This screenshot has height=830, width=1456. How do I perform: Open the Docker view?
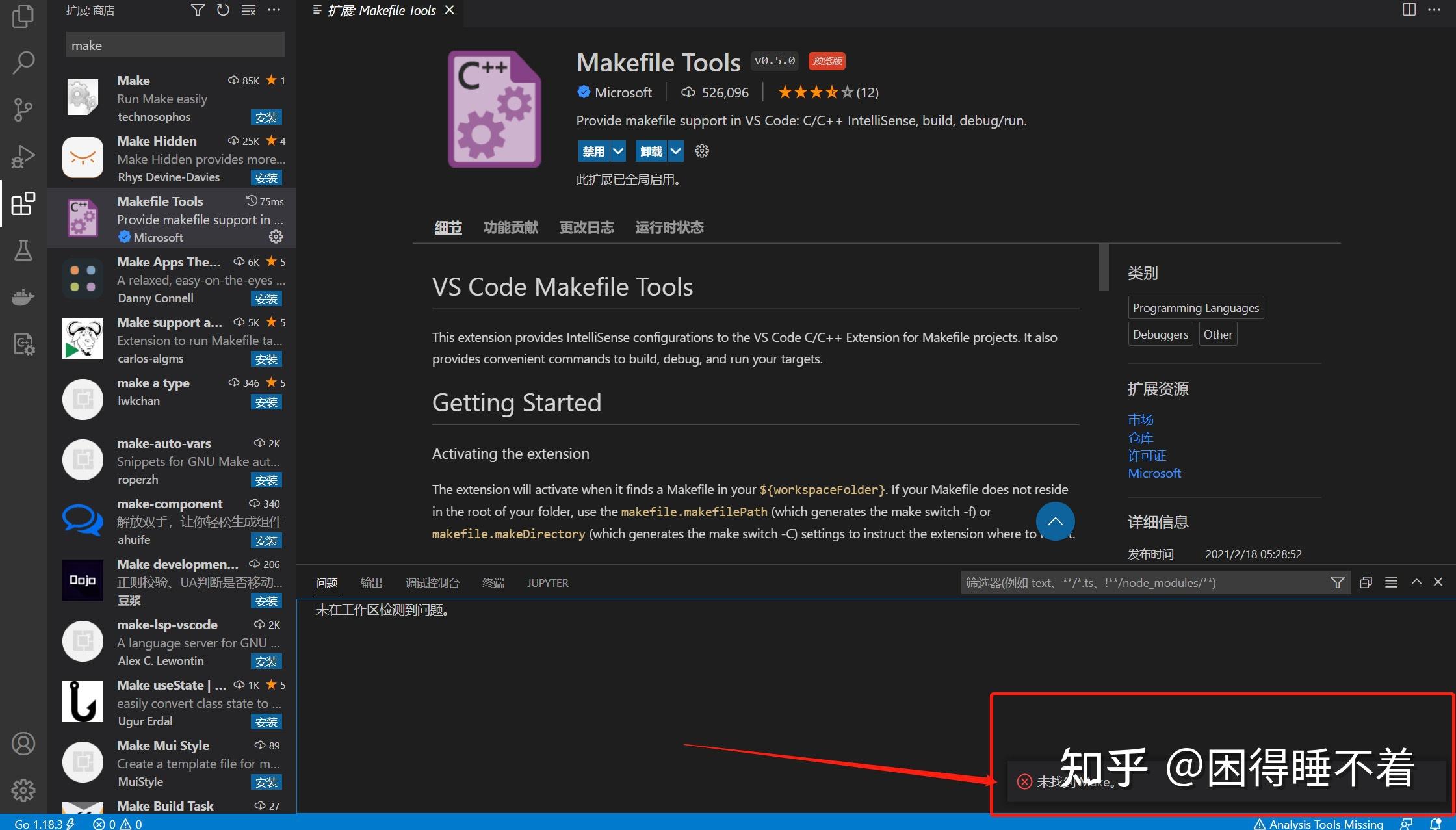pyautogui.click(x=23, y=297)
